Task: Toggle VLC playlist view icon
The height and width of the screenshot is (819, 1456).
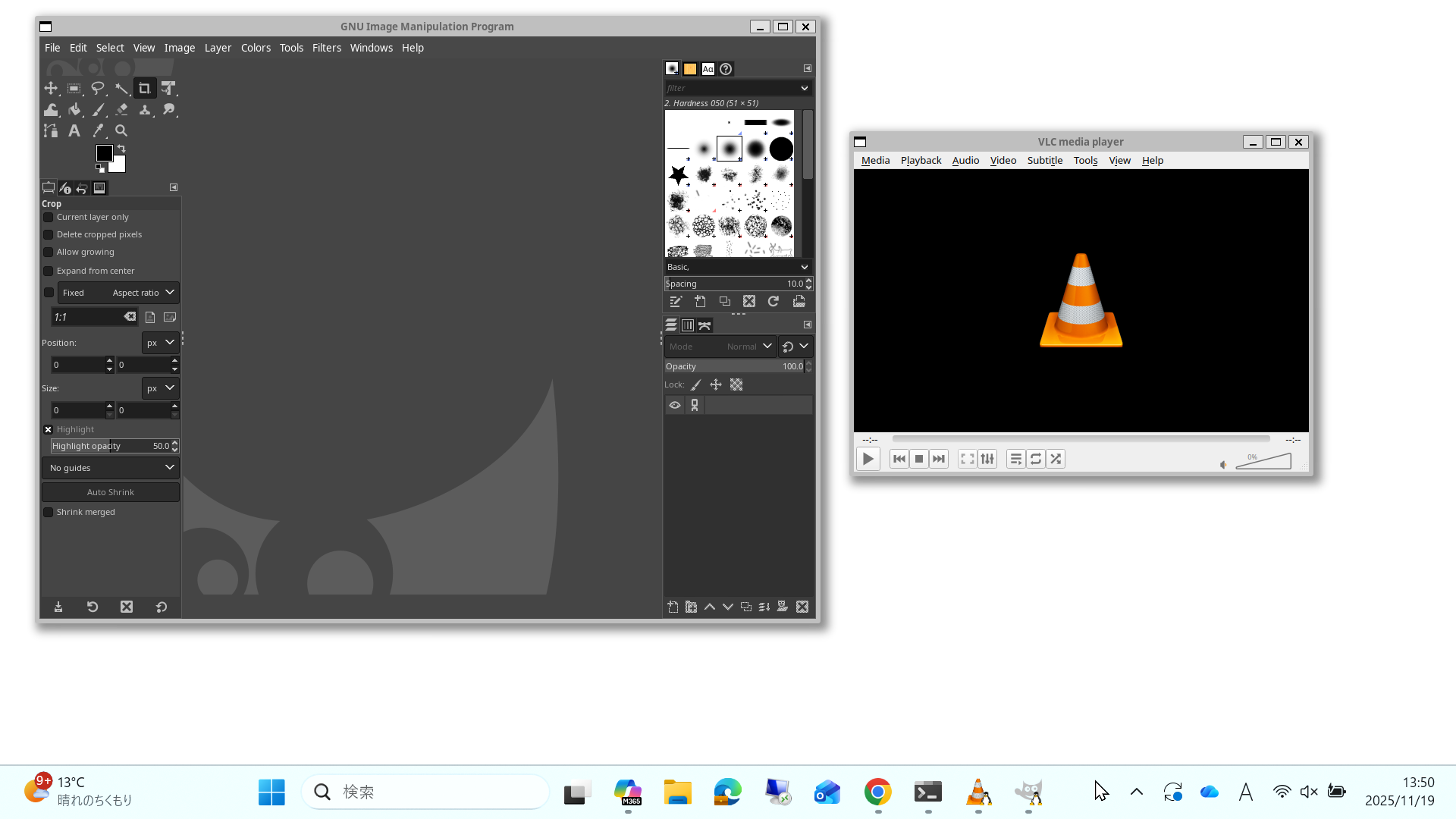Action: pyautogui.click(x=1016, y=459)
